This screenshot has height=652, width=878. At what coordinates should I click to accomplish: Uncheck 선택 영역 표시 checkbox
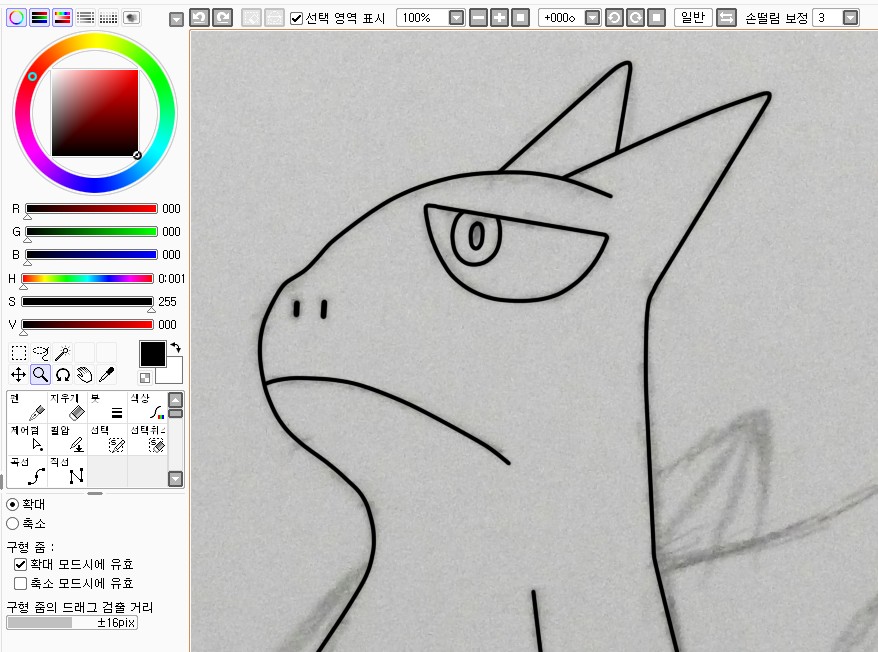296,18
